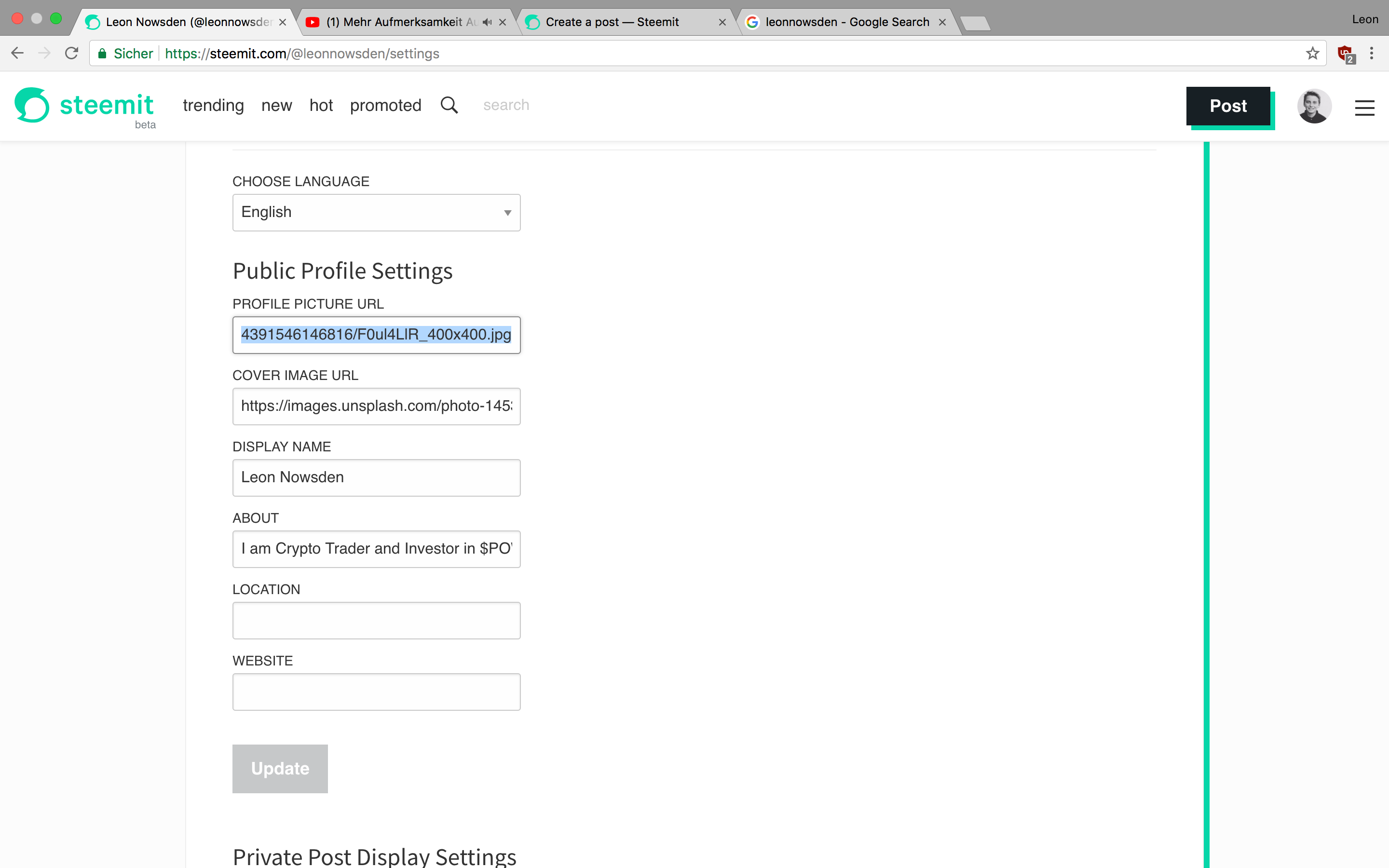
Task: Click the hot navigation menu item
Action: pyautogui.click(x=320, y=105)
